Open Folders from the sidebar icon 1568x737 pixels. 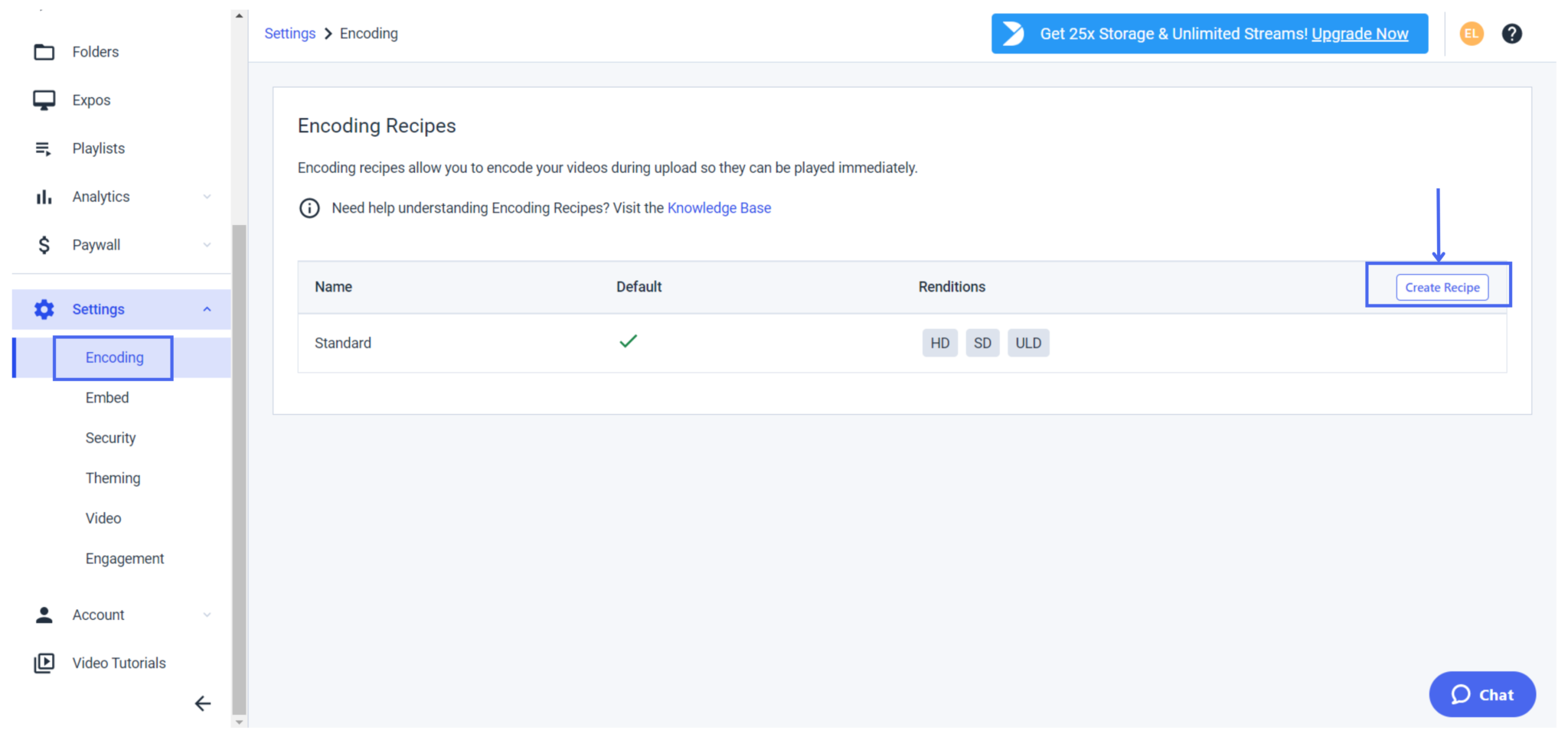point(44,52)
